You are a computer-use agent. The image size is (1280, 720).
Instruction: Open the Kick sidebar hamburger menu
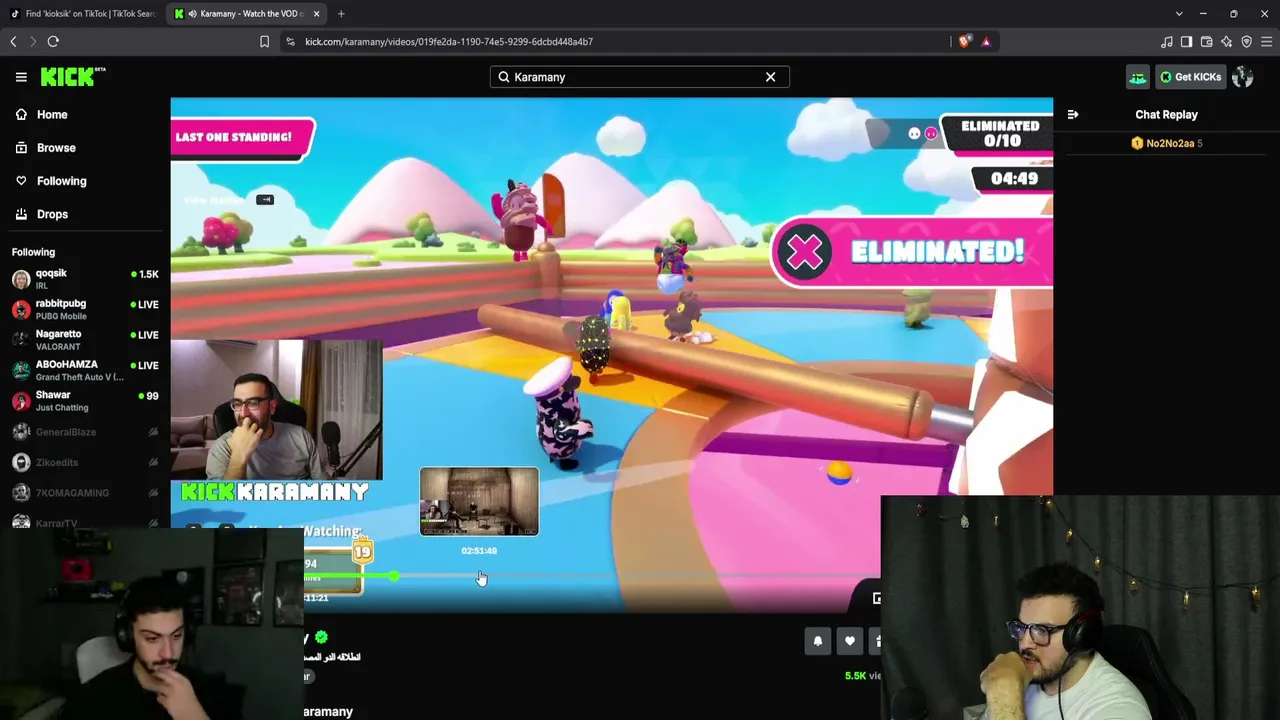click(x=21, y=77)
